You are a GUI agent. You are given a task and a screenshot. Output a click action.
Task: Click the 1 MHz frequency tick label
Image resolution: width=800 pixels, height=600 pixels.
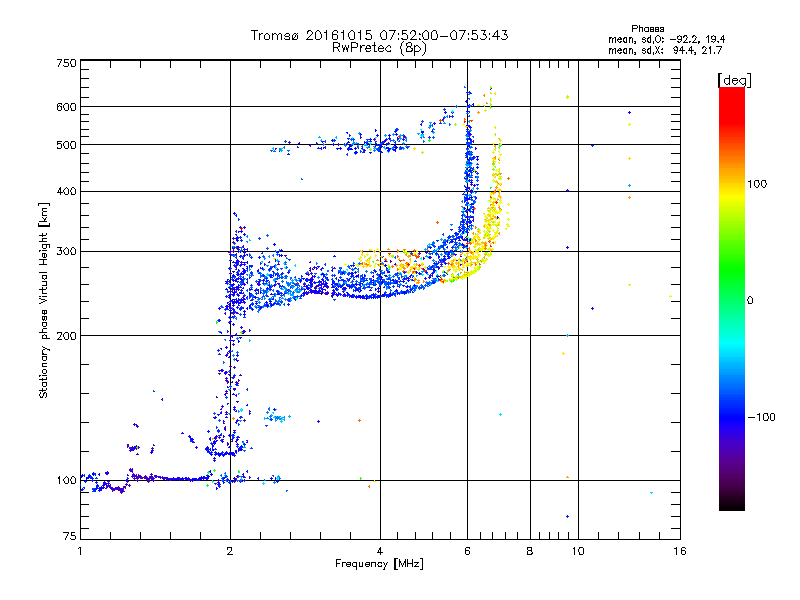(x=80, y=551)
